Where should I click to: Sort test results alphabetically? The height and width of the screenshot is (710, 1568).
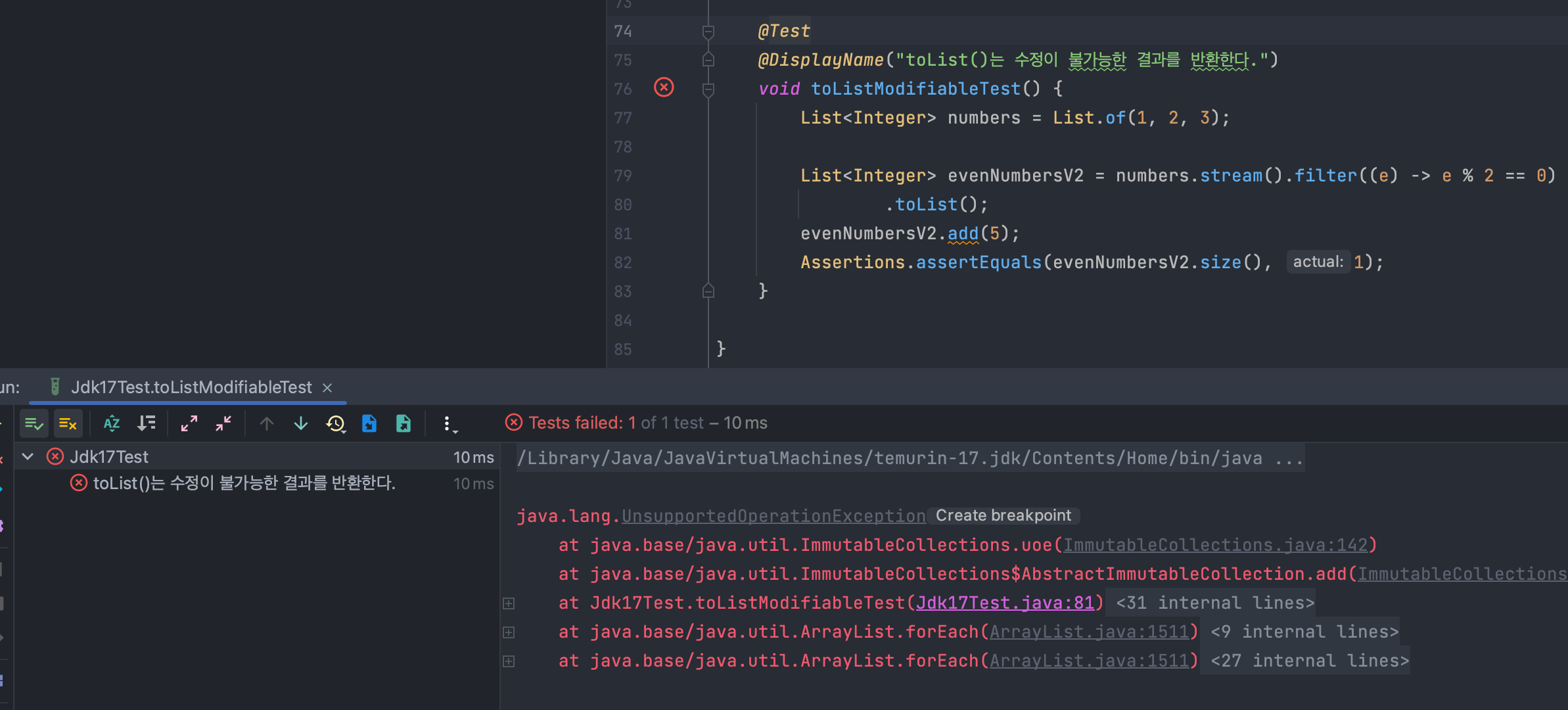point(112,424)
